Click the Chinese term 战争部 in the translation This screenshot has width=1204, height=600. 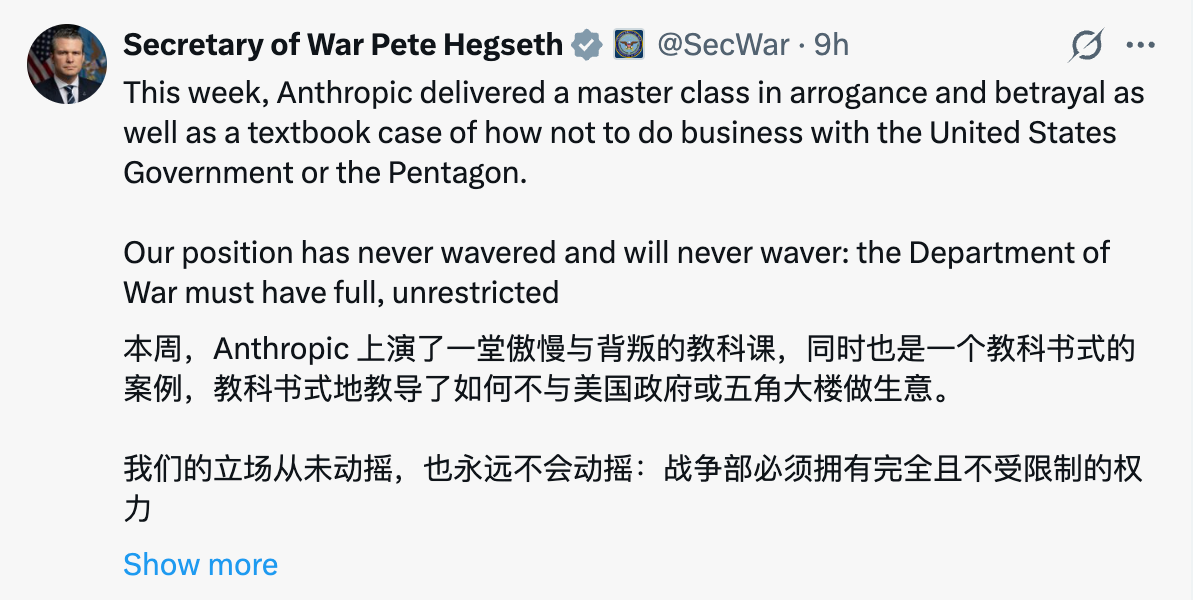tap(704, 468)
